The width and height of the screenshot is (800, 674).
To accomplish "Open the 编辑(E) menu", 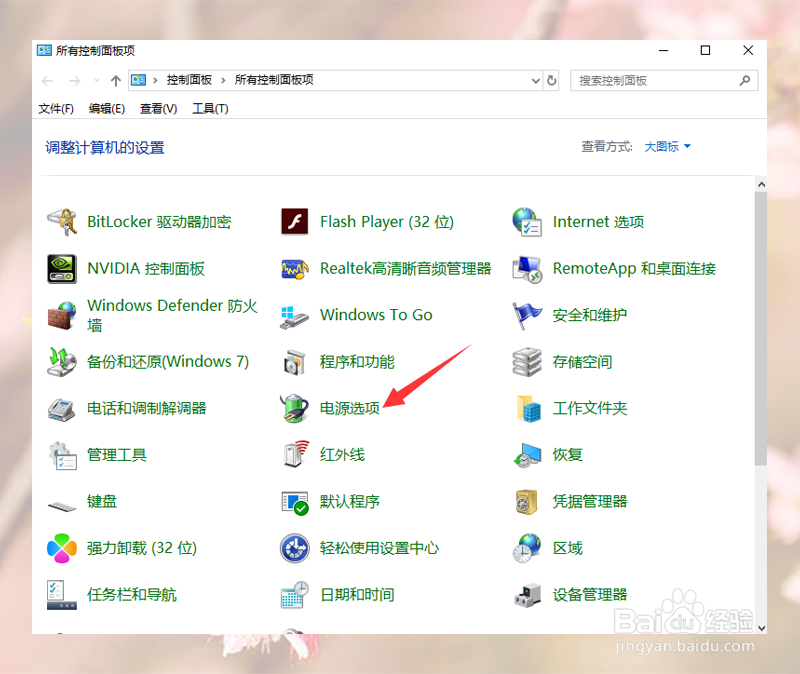I will [107, 109].
